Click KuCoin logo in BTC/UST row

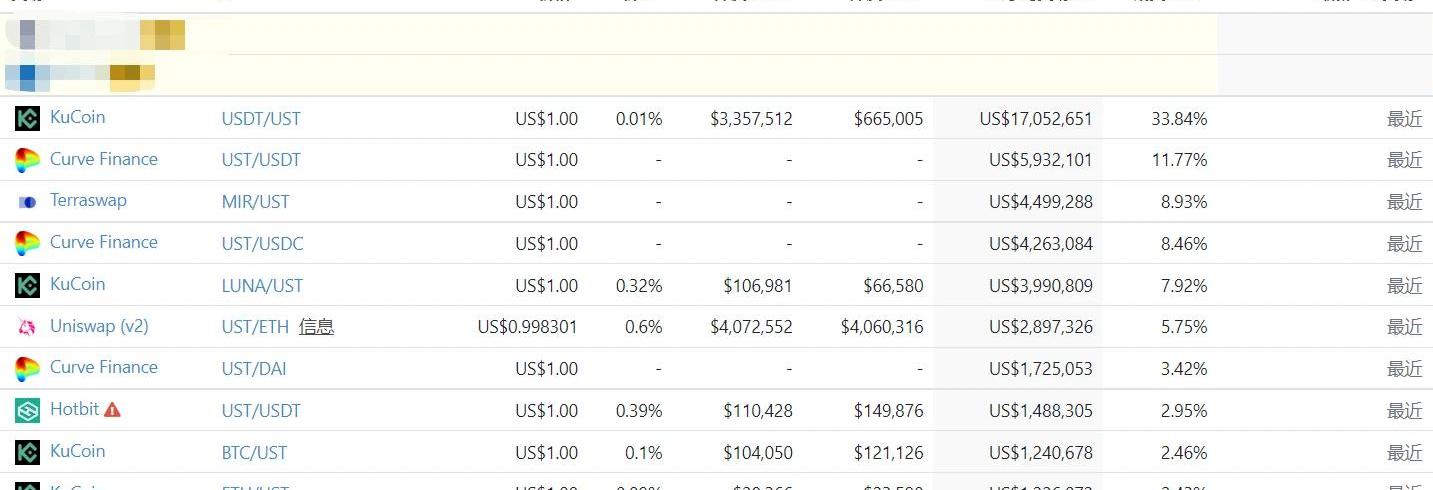pos(27,452)
